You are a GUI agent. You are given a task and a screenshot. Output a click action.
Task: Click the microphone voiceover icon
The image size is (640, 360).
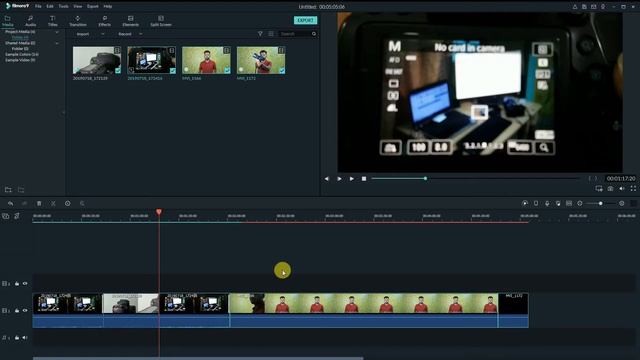(x=547, y=203)
